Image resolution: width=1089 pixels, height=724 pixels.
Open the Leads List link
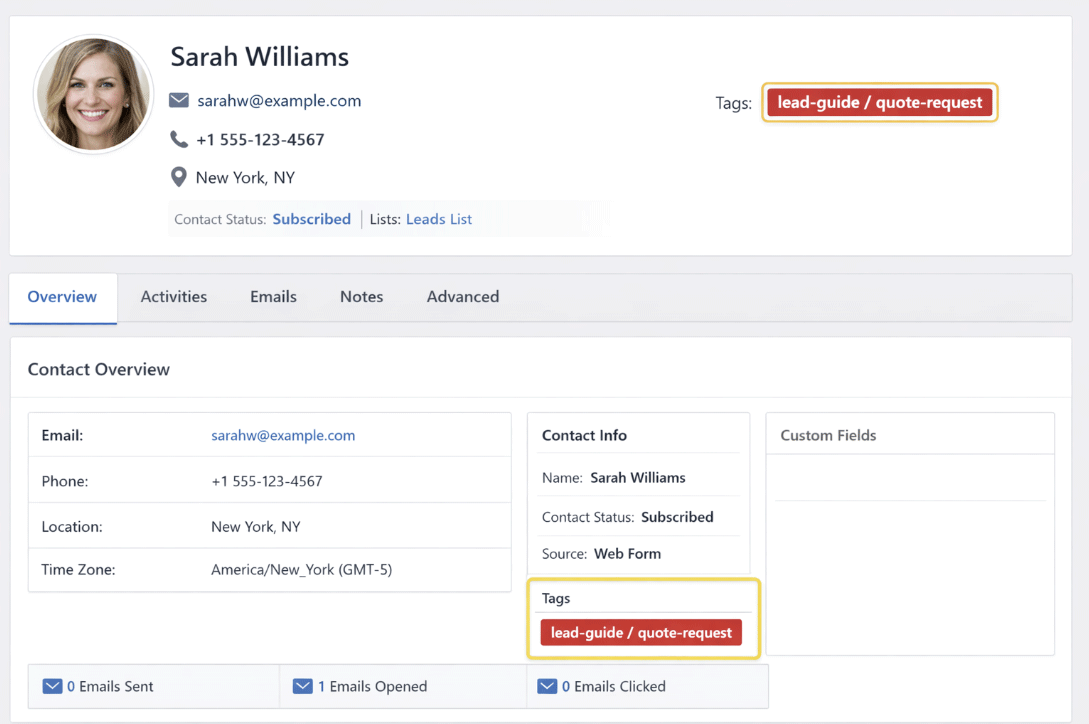click(x=439, y=219)
